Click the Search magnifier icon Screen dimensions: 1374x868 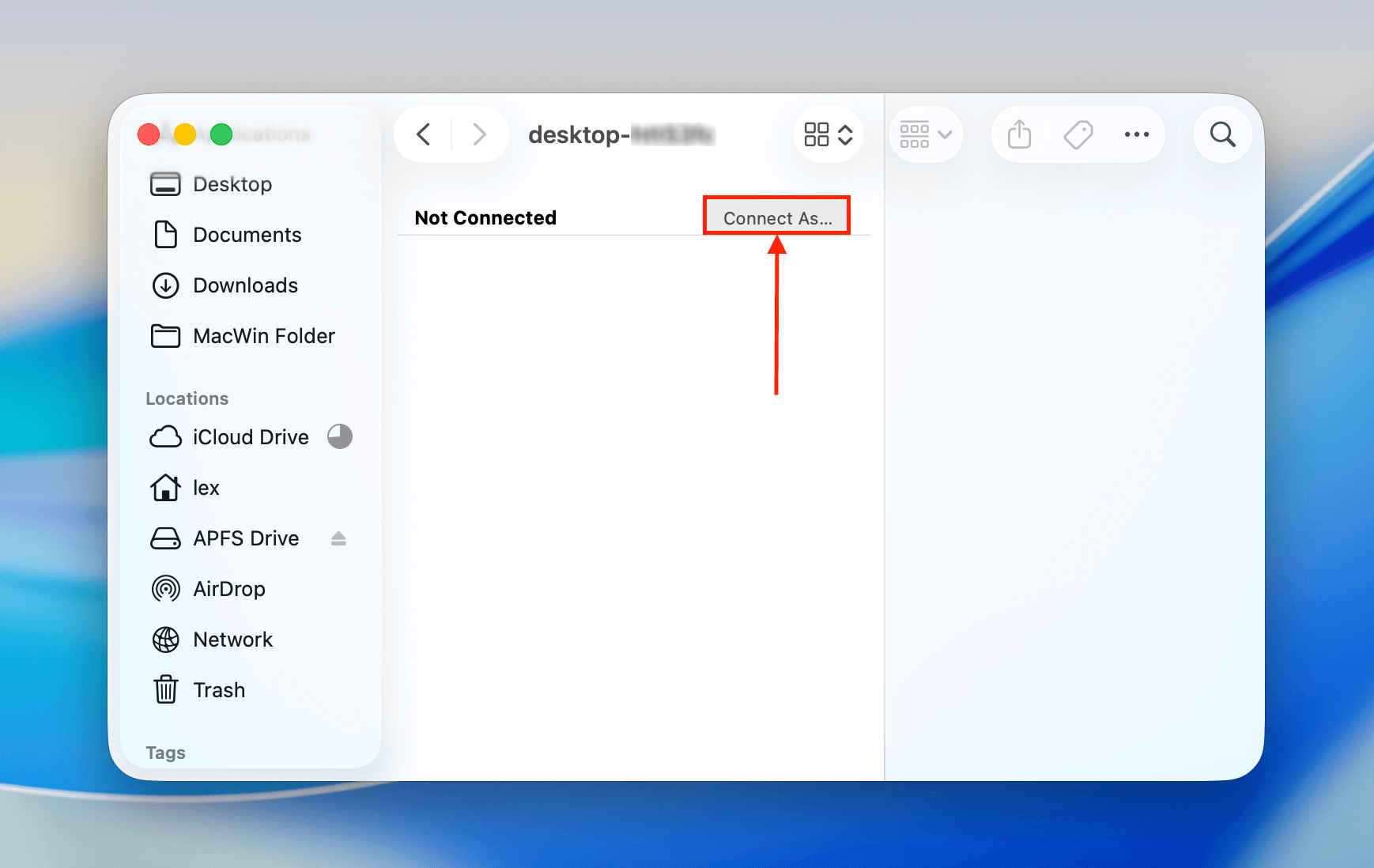pos(1222,134)
